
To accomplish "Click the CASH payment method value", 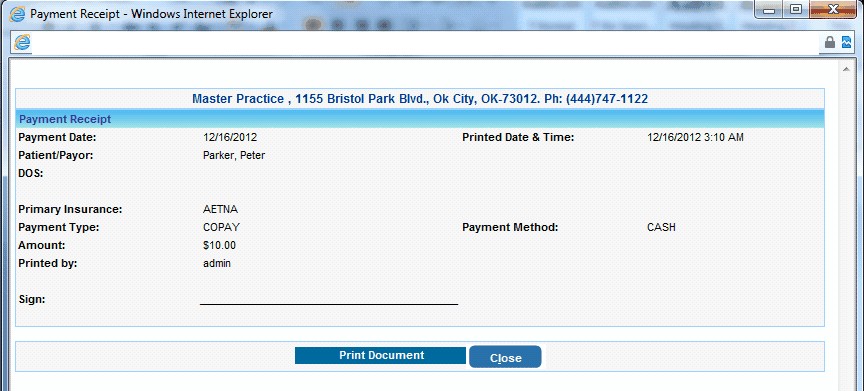I will point(661,227).
